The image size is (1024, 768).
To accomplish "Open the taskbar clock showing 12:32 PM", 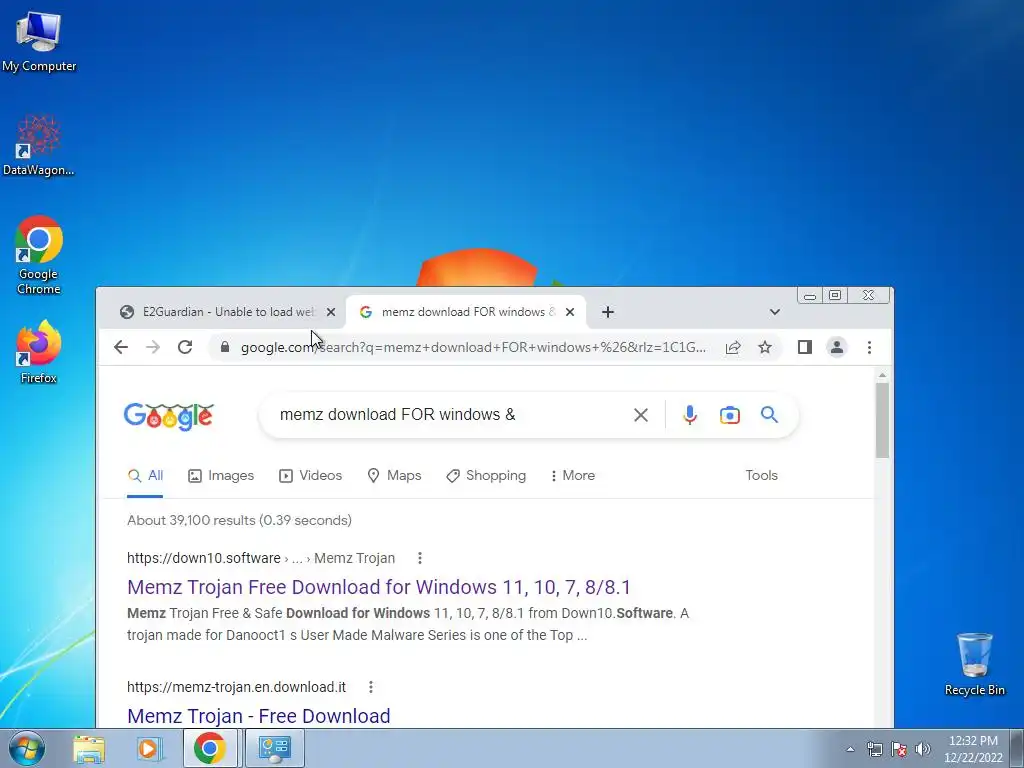I will pos(973,749).
